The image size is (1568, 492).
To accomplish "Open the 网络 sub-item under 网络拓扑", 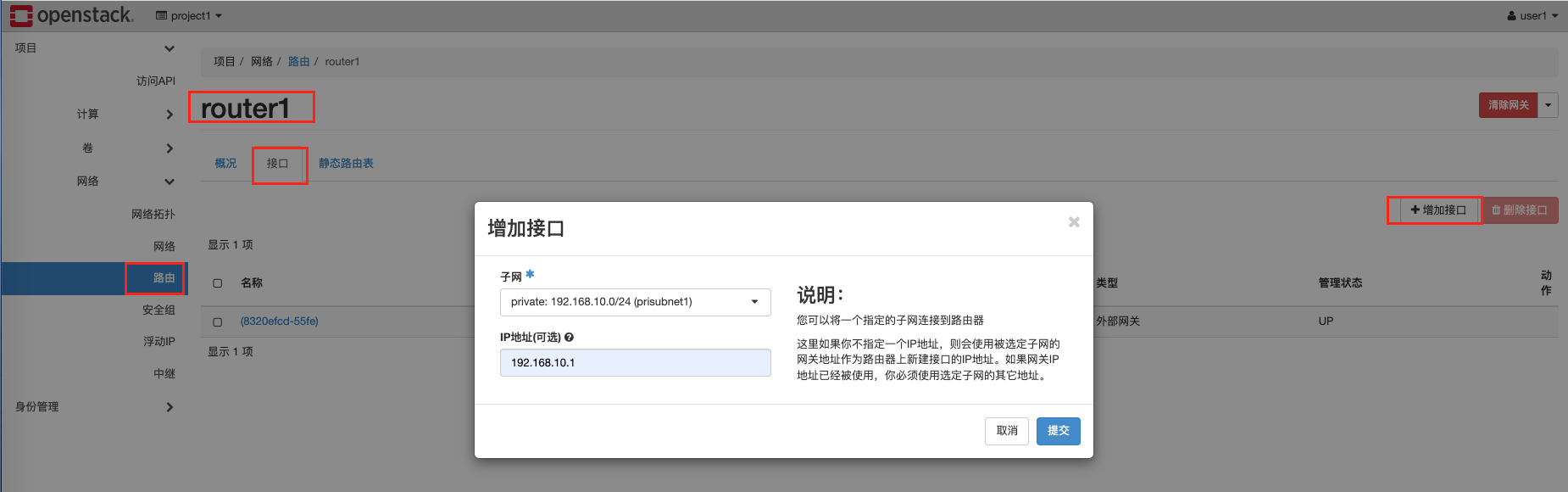I will pos(164,247).
